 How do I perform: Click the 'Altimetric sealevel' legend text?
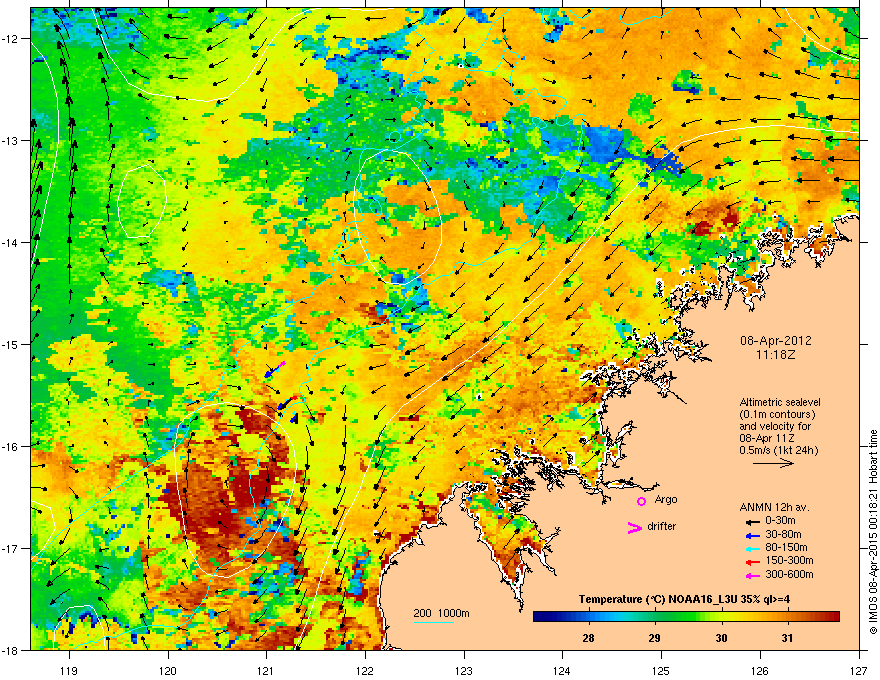coord(780,402)
